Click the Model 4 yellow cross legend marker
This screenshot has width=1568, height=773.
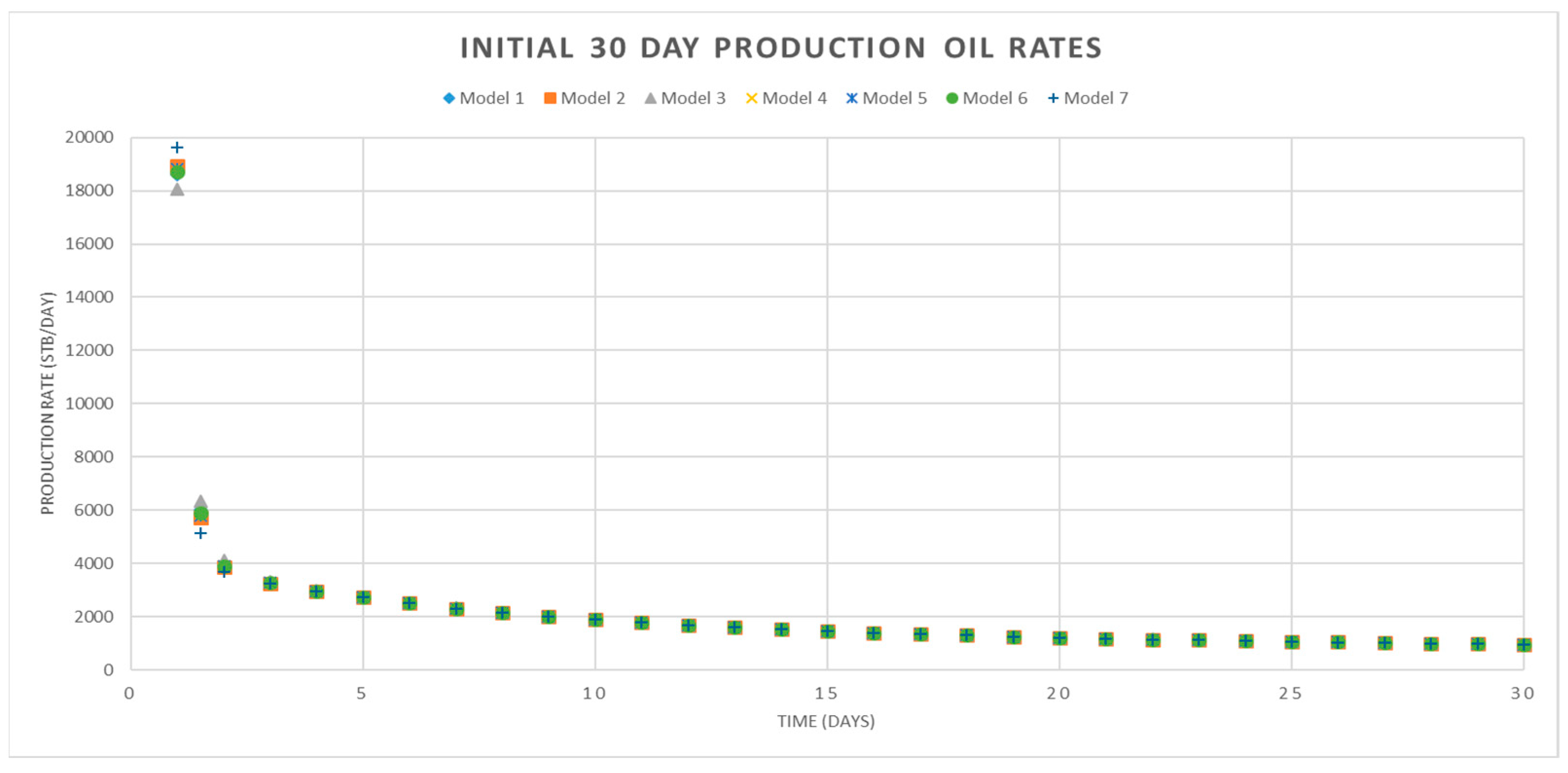(x=752, y=98)
